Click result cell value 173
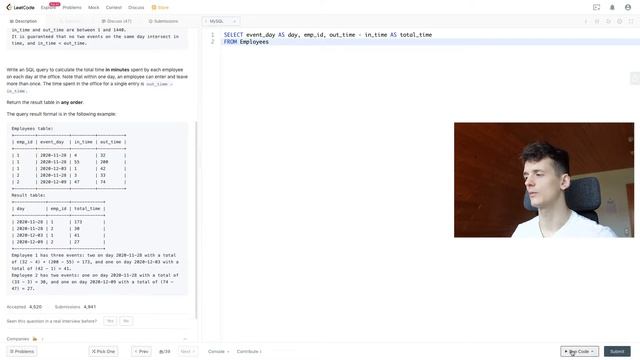The height and width of the screenshot is (360, 640). click(78, 222)
